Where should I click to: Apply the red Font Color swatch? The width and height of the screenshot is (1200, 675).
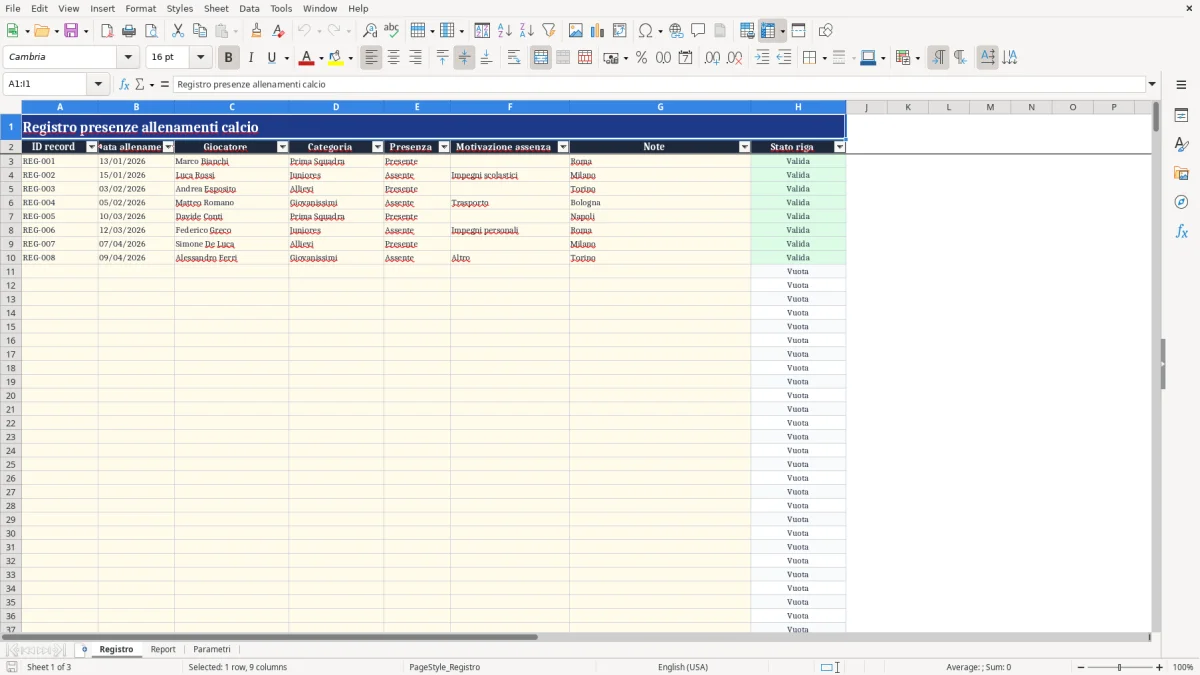pyautogui.click(x=307, y=58)
